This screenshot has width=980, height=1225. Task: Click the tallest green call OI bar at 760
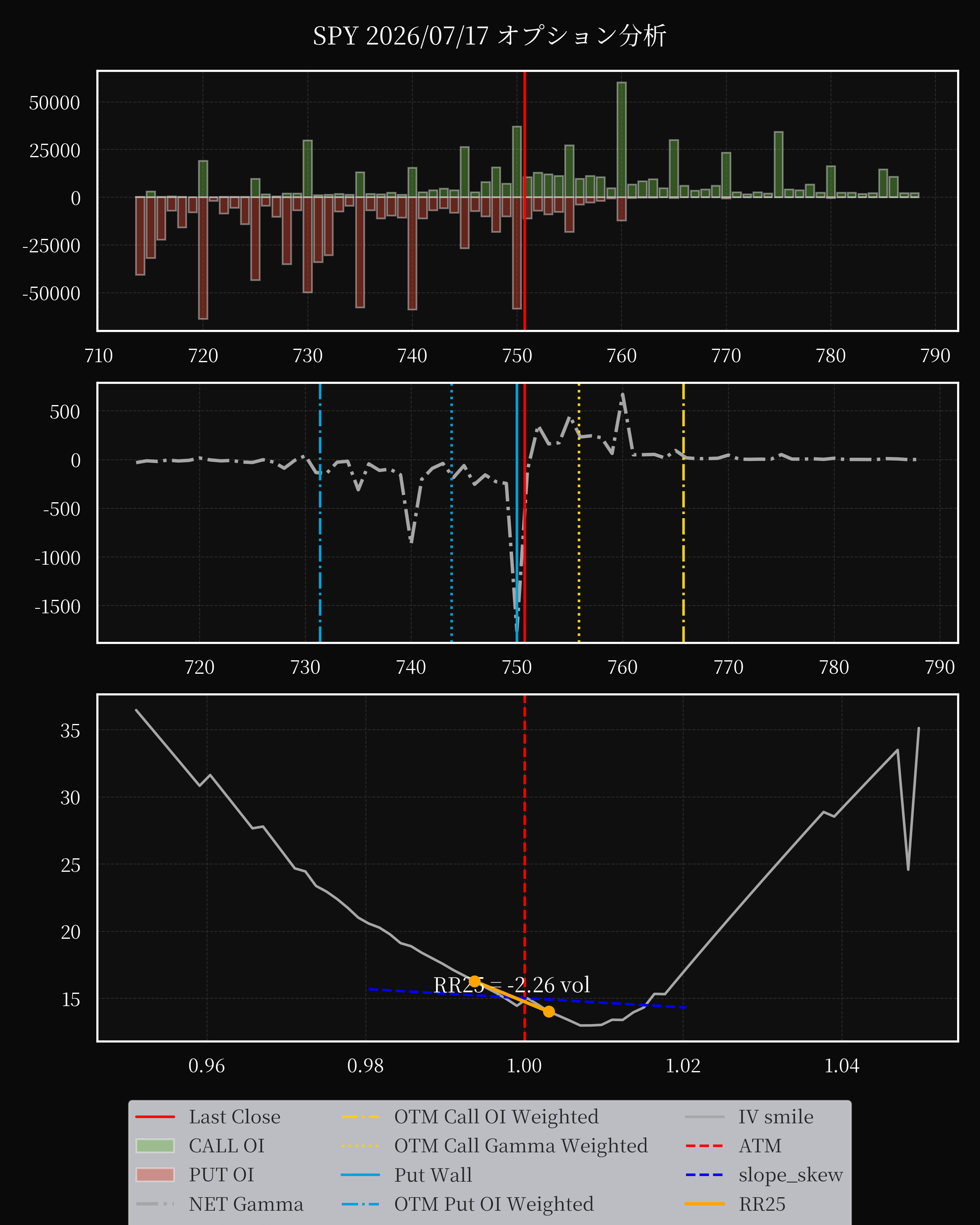(621, 140)
